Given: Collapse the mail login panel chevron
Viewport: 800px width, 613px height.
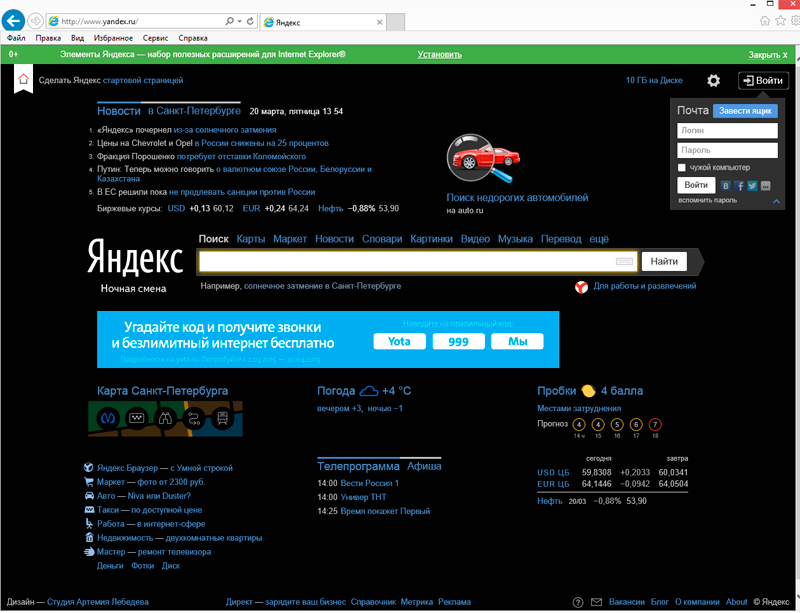Looking at the screenshot, I should click(x=776, y=201).
